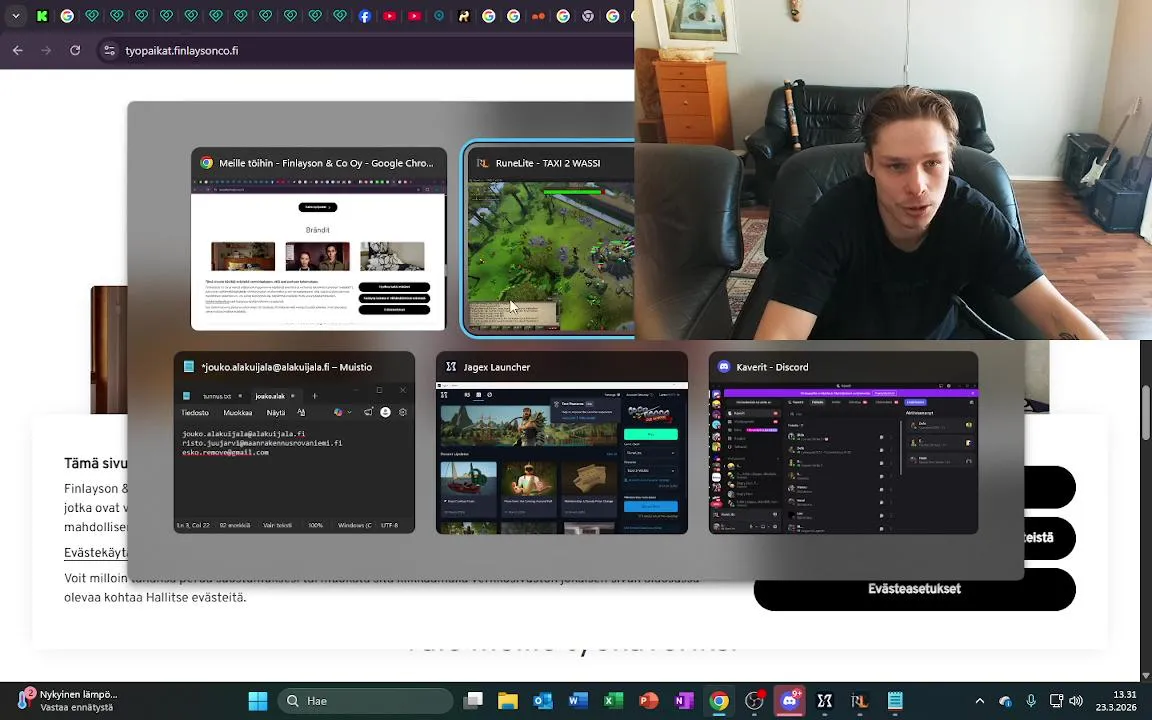
Task: Open OneDrive tray icon
Action: click(x=1005, y=701)
